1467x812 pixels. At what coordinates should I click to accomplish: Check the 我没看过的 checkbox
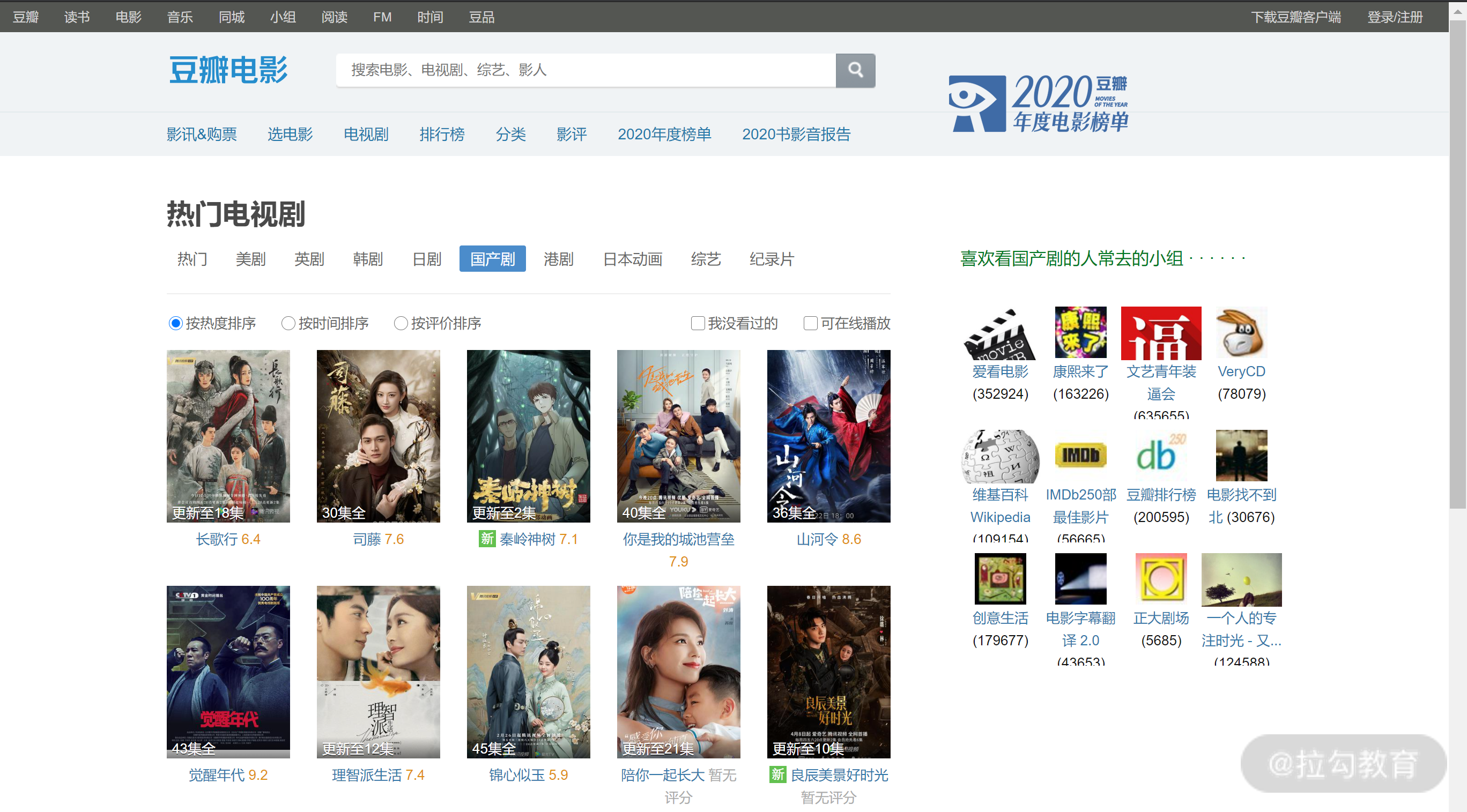[698, 323]
